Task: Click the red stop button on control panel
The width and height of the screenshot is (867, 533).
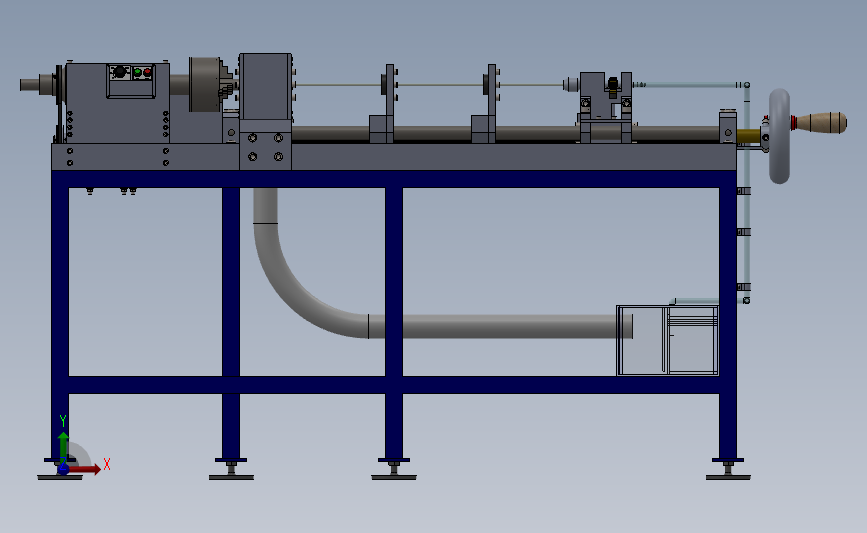Action: click(x=147, y=72)
